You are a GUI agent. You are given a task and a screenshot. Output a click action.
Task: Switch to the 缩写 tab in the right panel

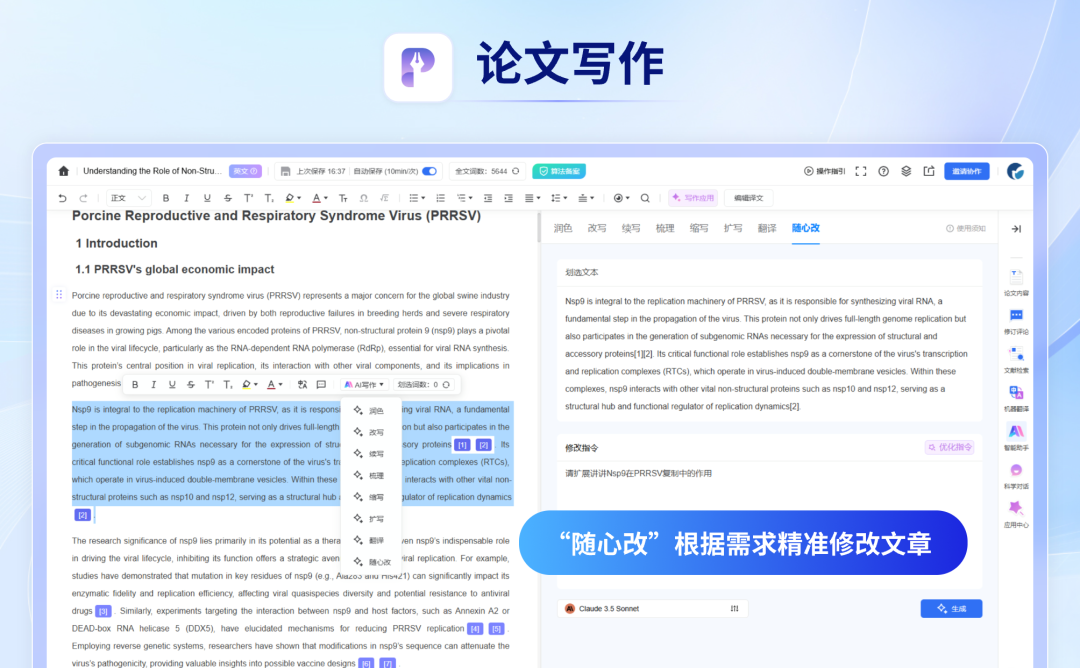pyautogui.click(x=698, y=229)
